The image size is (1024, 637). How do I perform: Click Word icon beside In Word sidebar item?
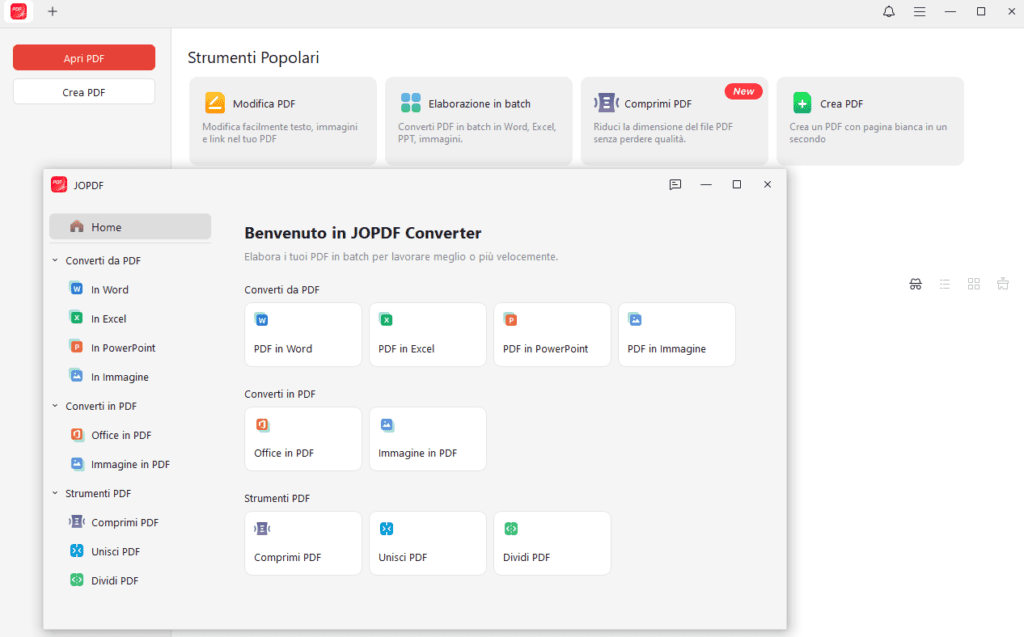click(x=76, y=289)
